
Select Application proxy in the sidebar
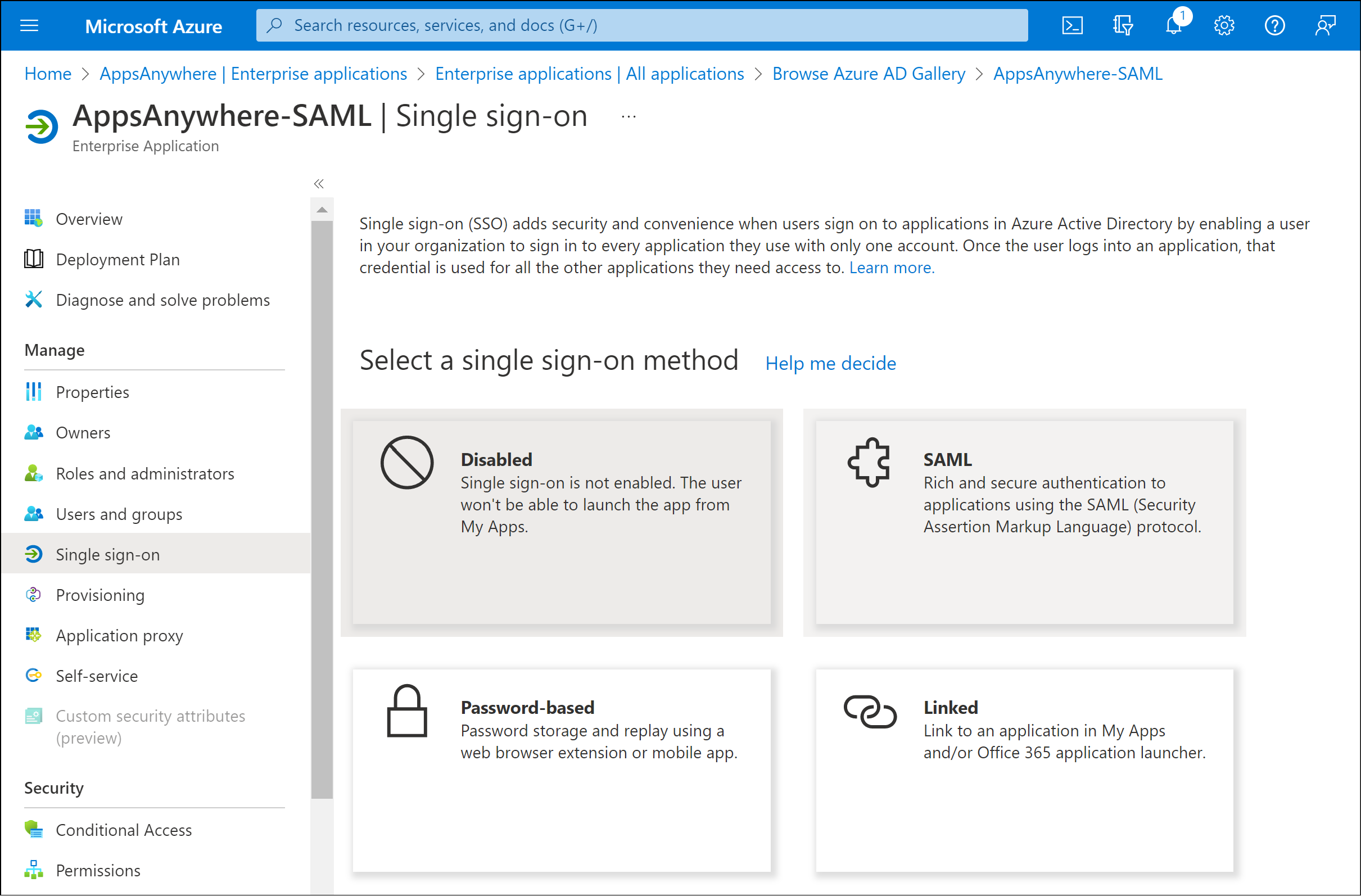(x=119, y=635)
